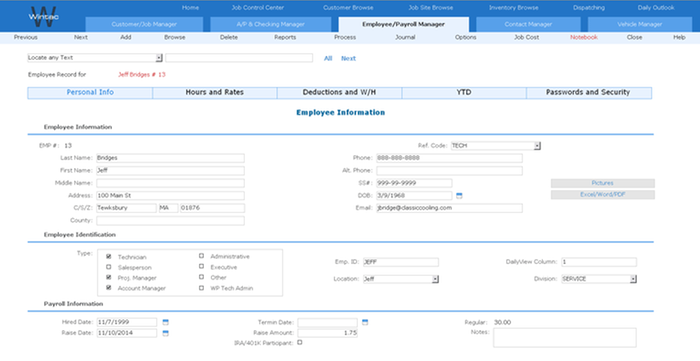The width and height of the screenshot is (700, 361).
Task: Open the Ref. Code dropdown
Action: point(537,146)
